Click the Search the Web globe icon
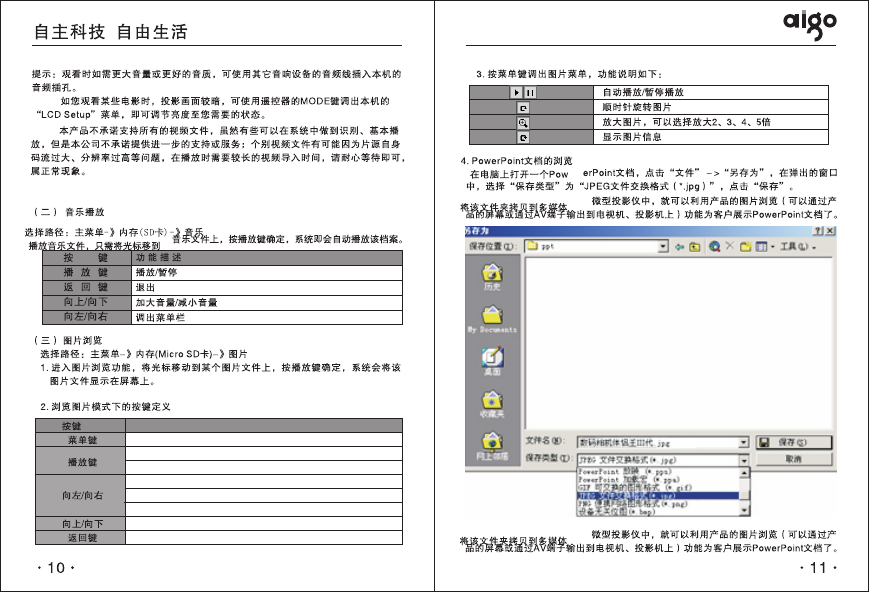The image size is (869, 592). (714, 247)
